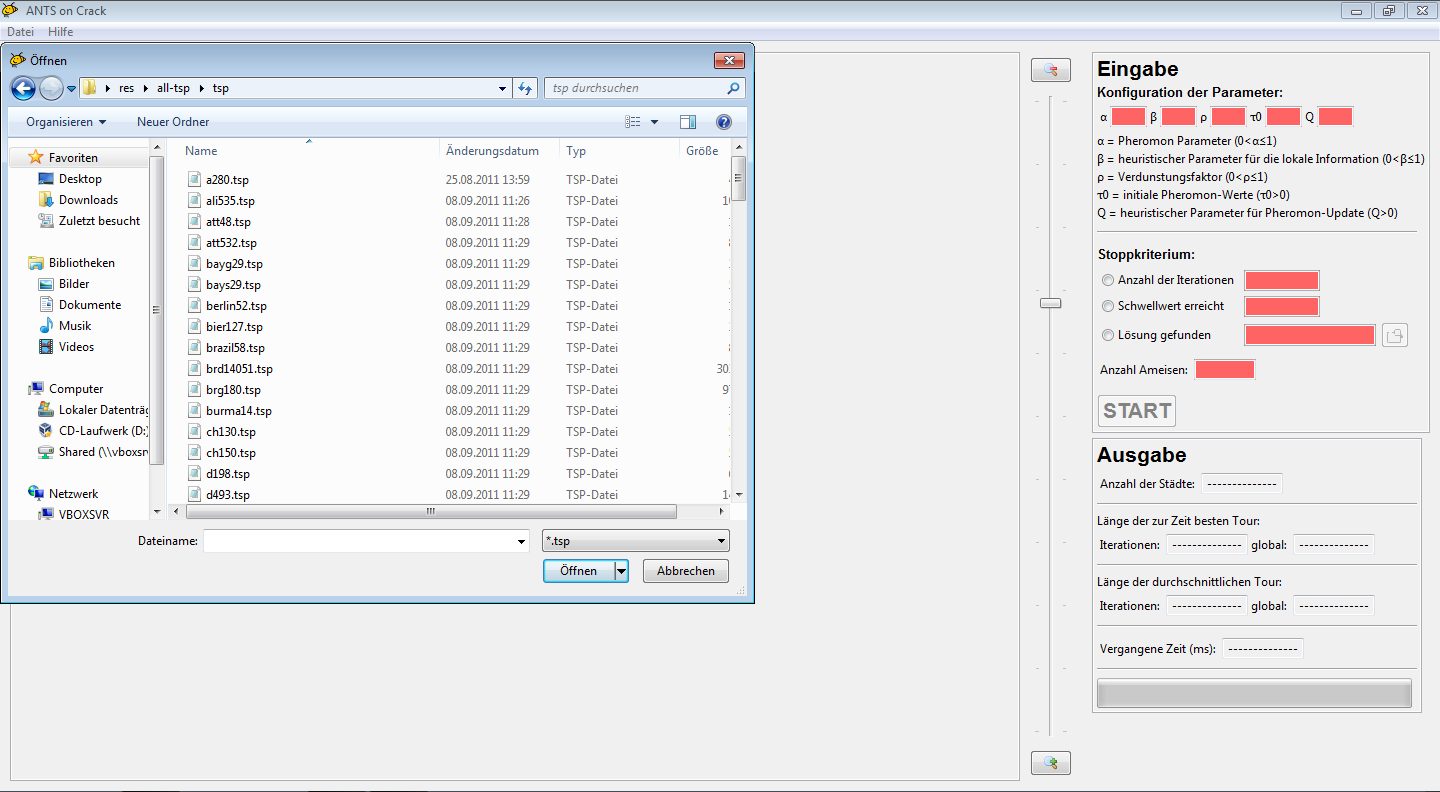This screenshot has width=1440, height=792.
Task: Click the Neuer Ordner button
Action: [x=173, y=122]
